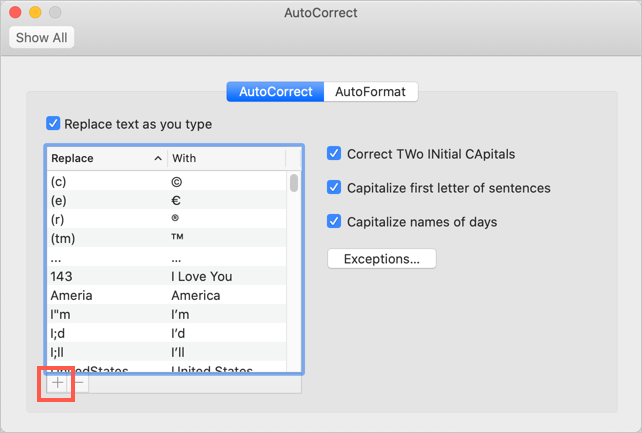Pick the (e) euro symbol row
The height and width of the screenshot is (433, 642).
pyautogui.click(x=165, y=201)
